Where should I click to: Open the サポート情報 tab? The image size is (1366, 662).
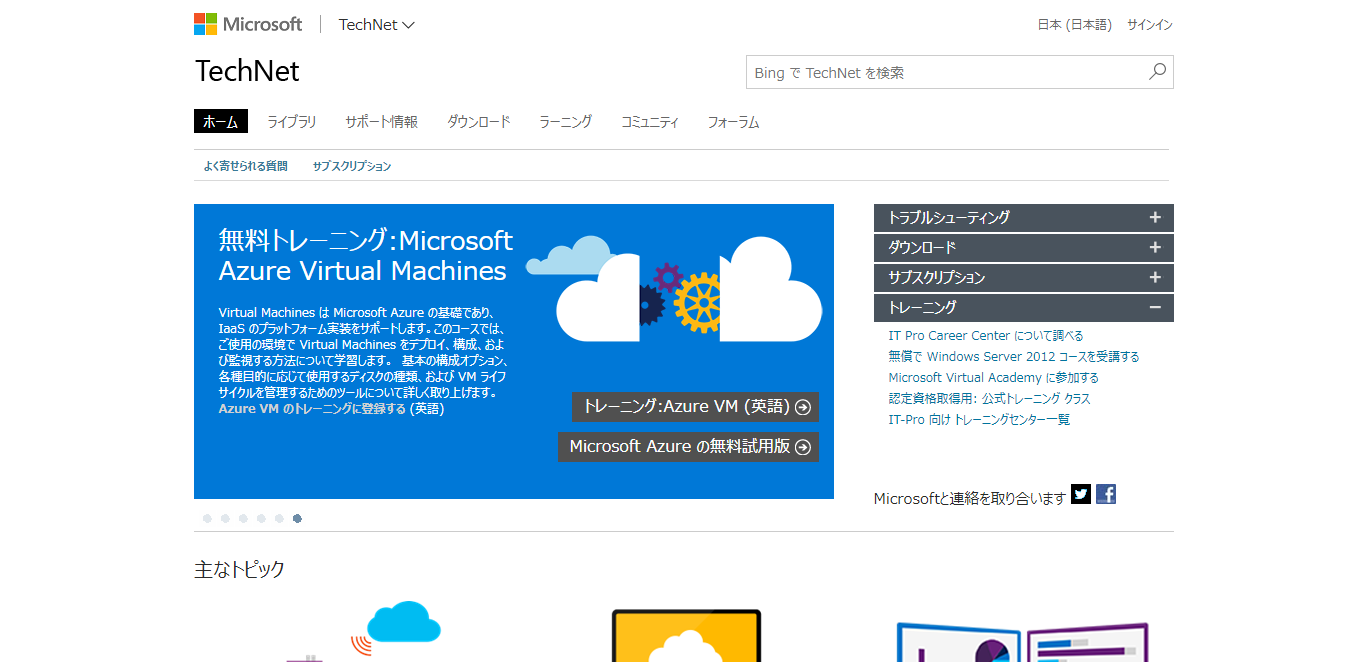[x=382, y=122]
